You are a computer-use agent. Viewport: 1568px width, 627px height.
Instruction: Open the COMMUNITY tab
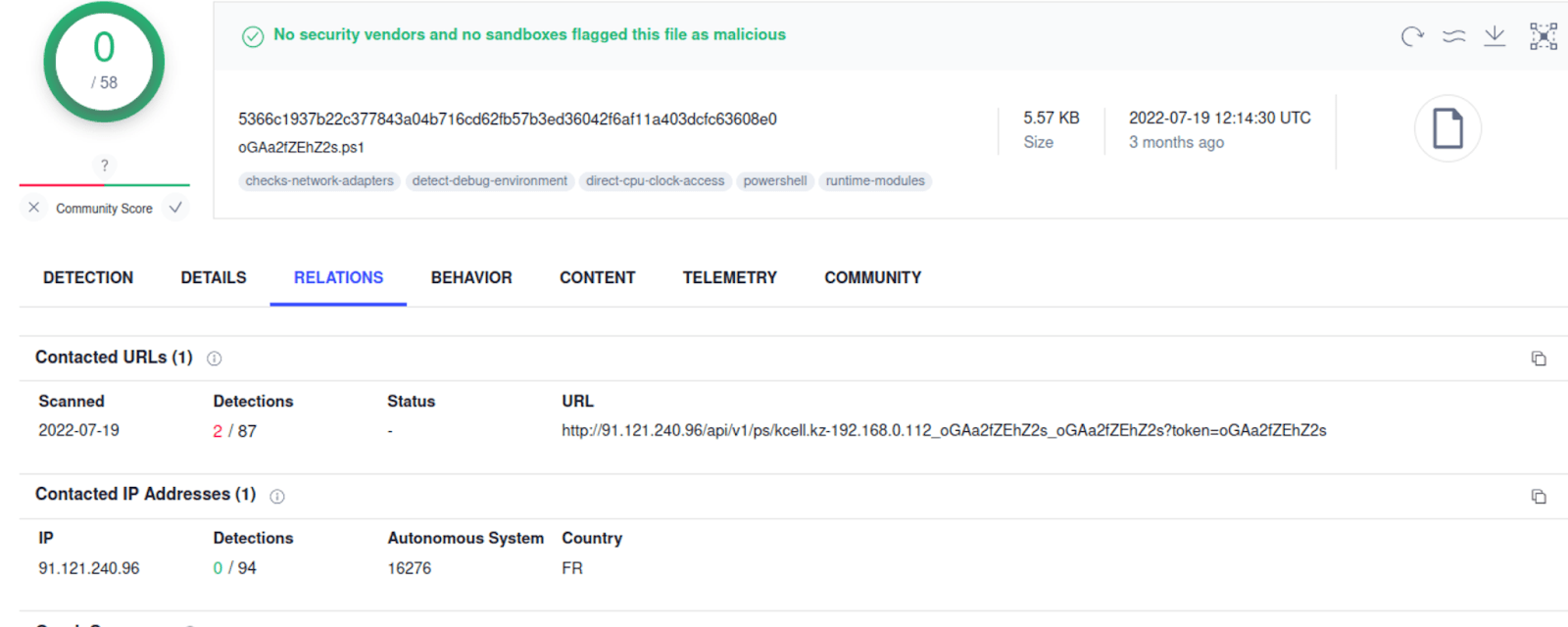coord(873,277)
